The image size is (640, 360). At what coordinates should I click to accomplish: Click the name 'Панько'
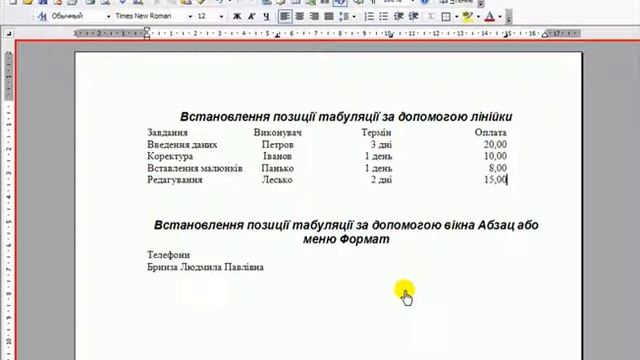278,168
